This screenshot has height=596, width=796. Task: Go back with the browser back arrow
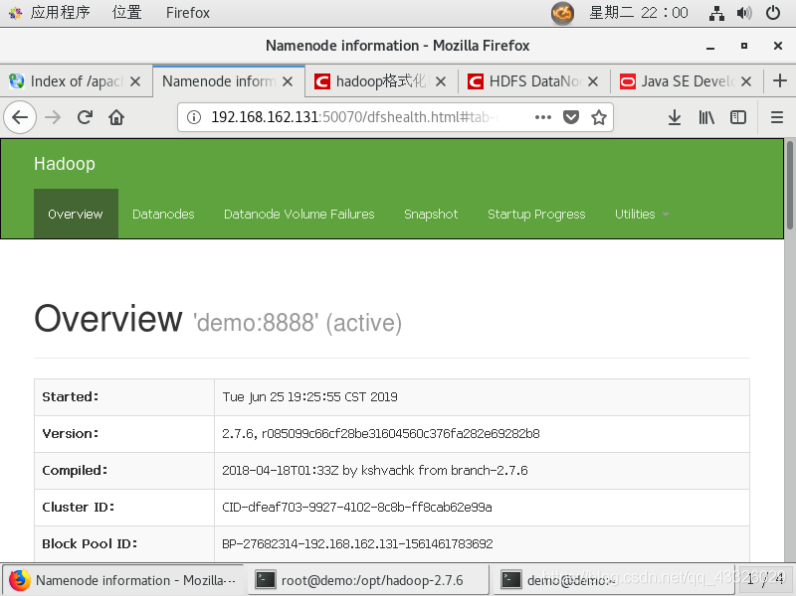click(20, 118)
